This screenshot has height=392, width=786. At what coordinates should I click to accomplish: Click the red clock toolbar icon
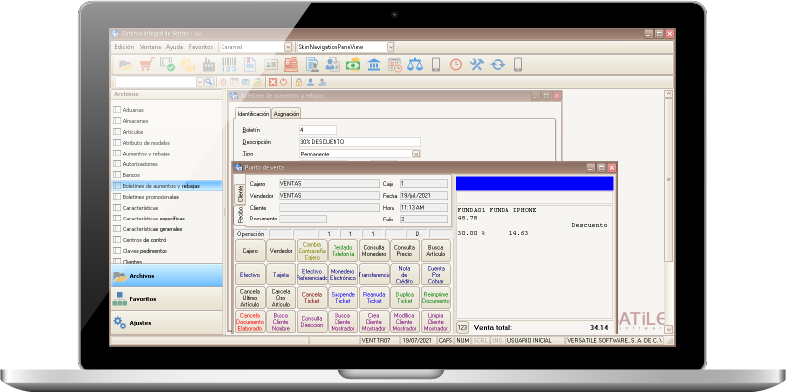coord(456,65)
